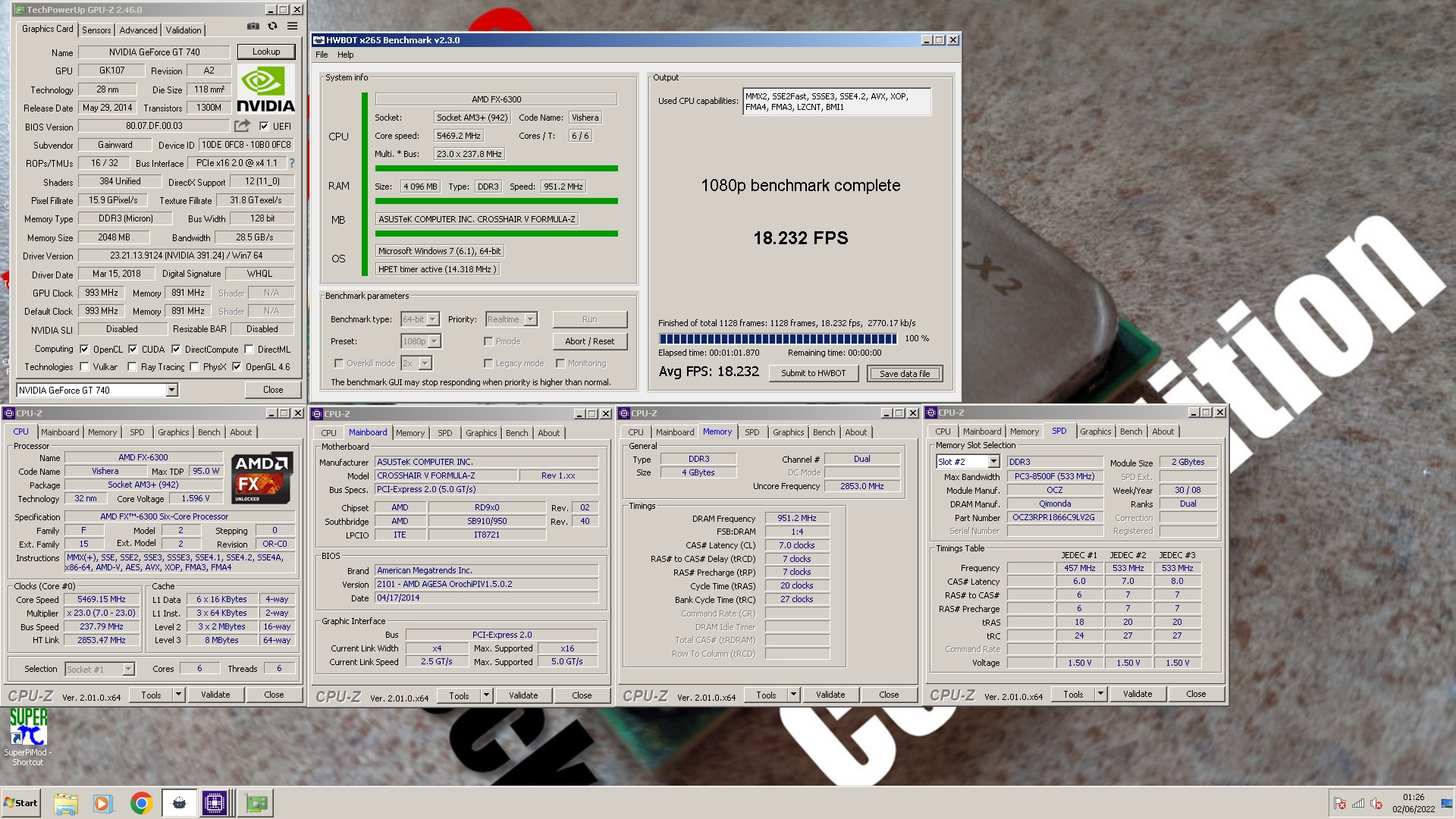
Task: Open Google Chrome from the taskbar
Action: (141, 803)
